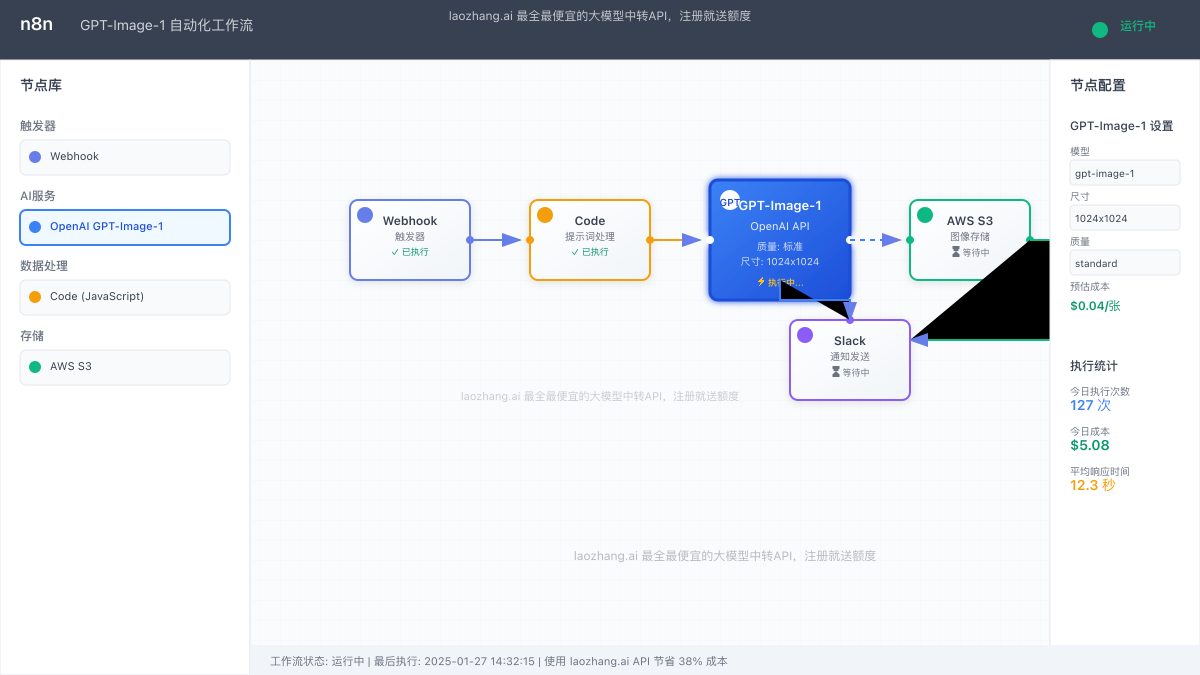Click the hourglass icon in the AWS S3 node
Image resolution: width=1200 pixels, height=675 pixels.
click(955, 252)
